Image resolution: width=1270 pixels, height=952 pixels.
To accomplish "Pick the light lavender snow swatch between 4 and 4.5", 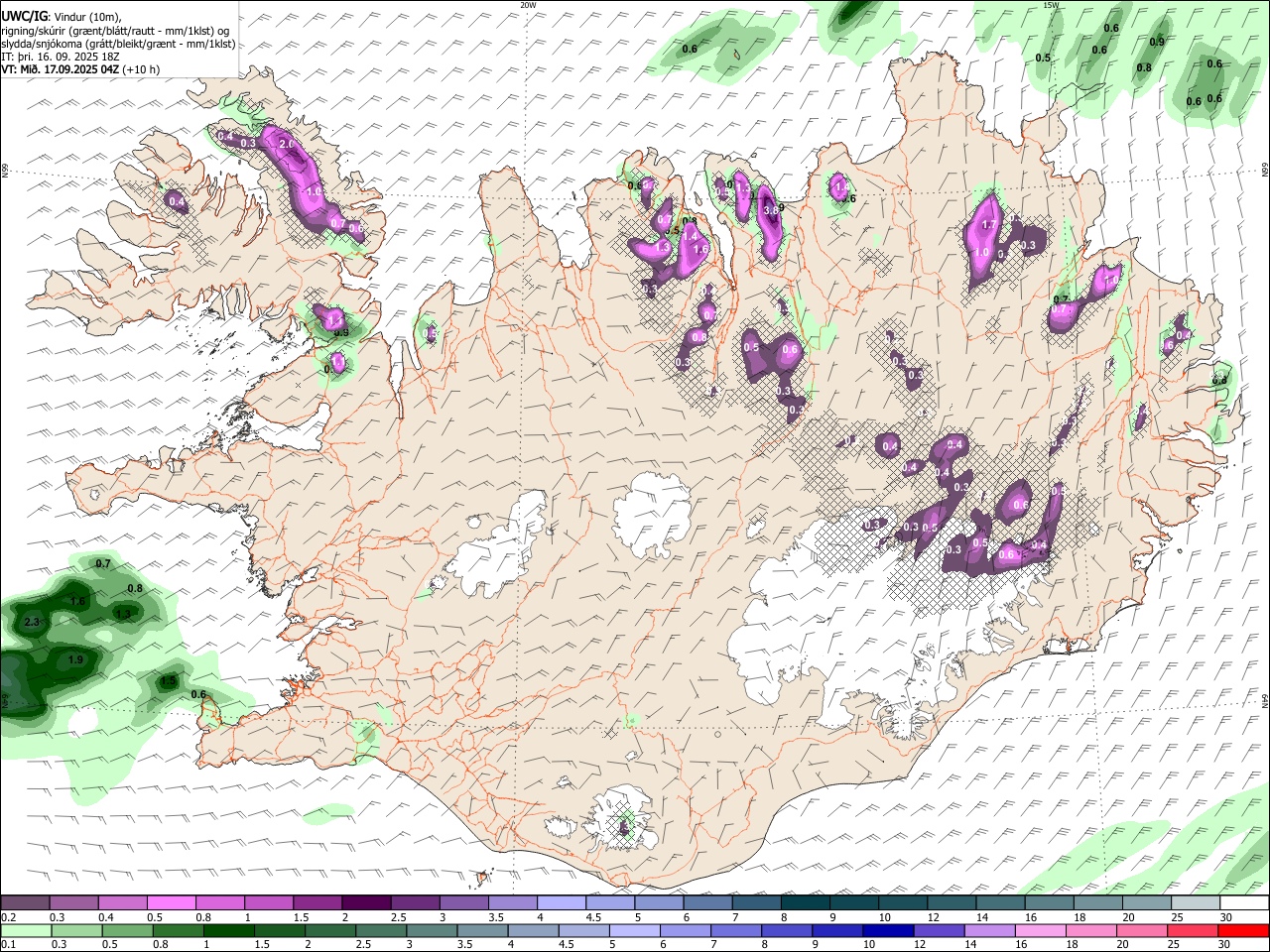I will pyautogui.click(x=561, y=903).
